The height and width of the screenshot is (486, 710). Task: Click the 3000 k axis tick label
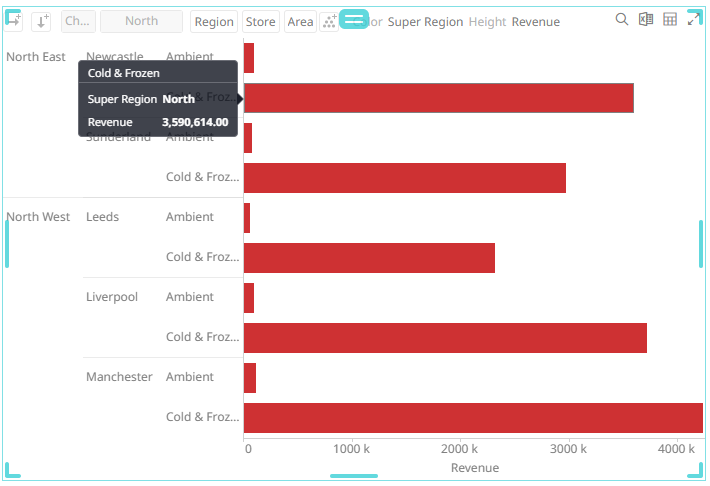tap(568, 449)
